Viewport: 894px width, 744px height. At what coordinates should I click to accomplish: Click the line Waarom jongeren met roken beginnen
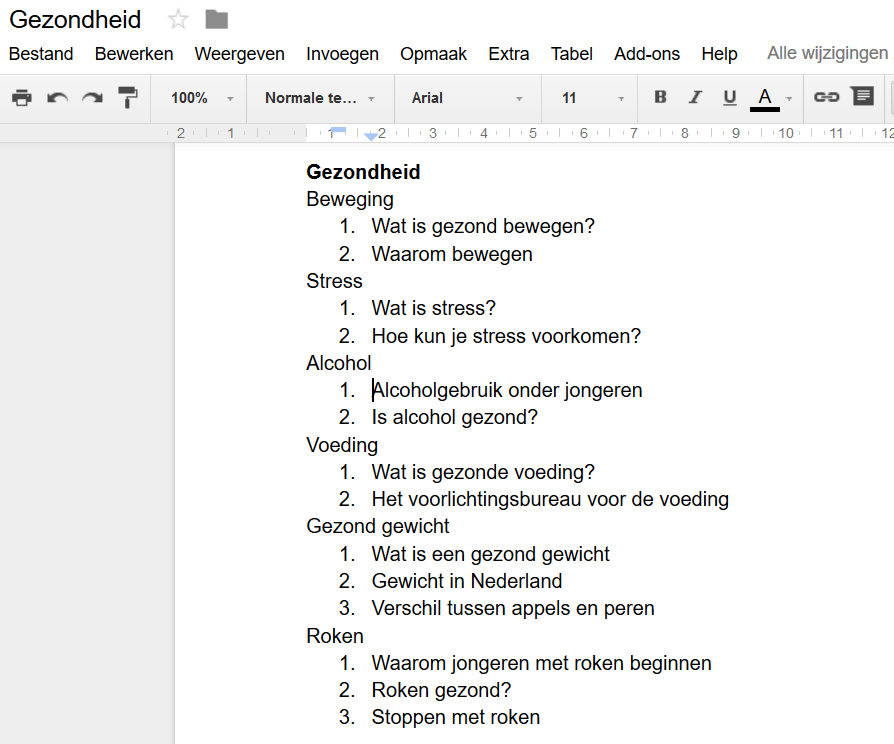[542, 664]
